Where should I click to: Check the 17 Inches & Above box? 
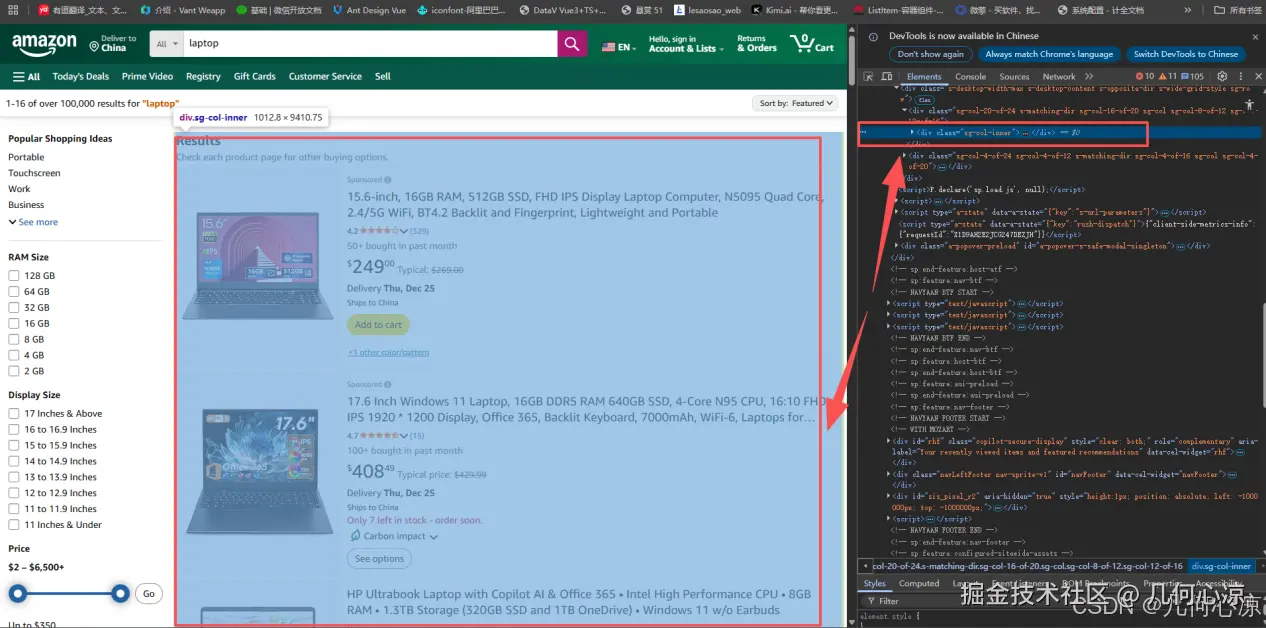coord(14,413)
